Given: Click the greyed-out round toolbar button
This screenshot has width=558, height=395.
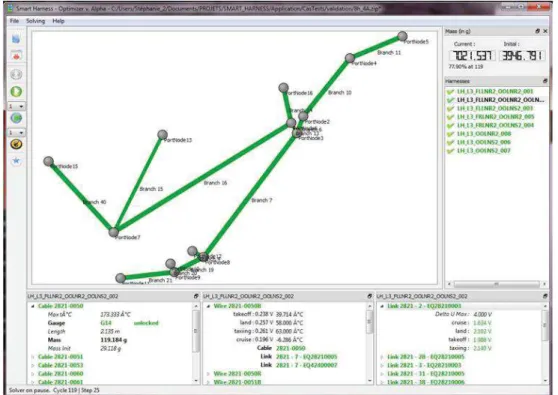Looking at the screenshot, I should click(16, 74).
